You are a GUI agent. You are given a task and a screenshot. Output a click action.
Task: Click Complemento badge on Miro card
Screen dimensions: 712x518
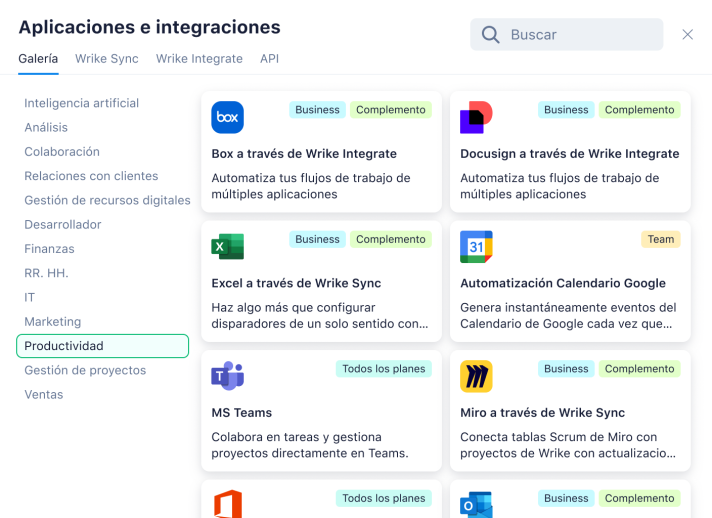[639, 369]
